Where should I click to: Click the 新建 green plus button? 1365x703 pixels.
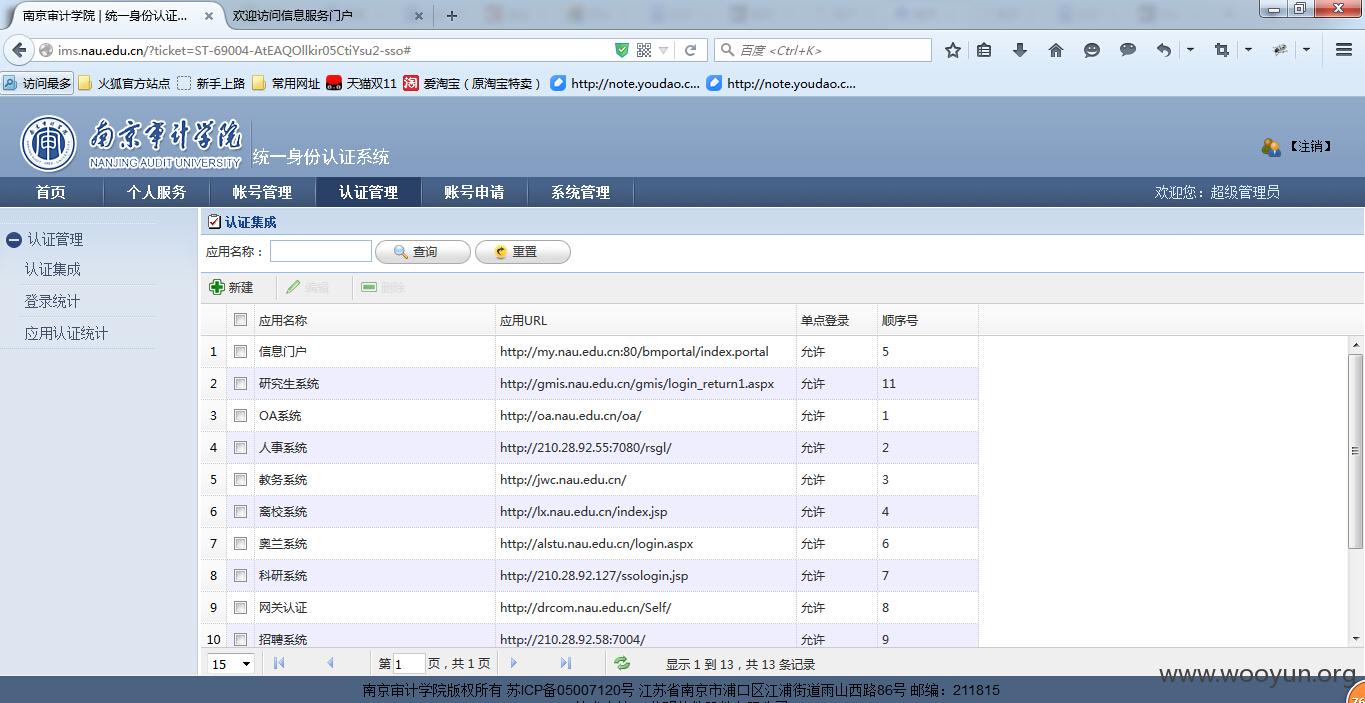231,287
